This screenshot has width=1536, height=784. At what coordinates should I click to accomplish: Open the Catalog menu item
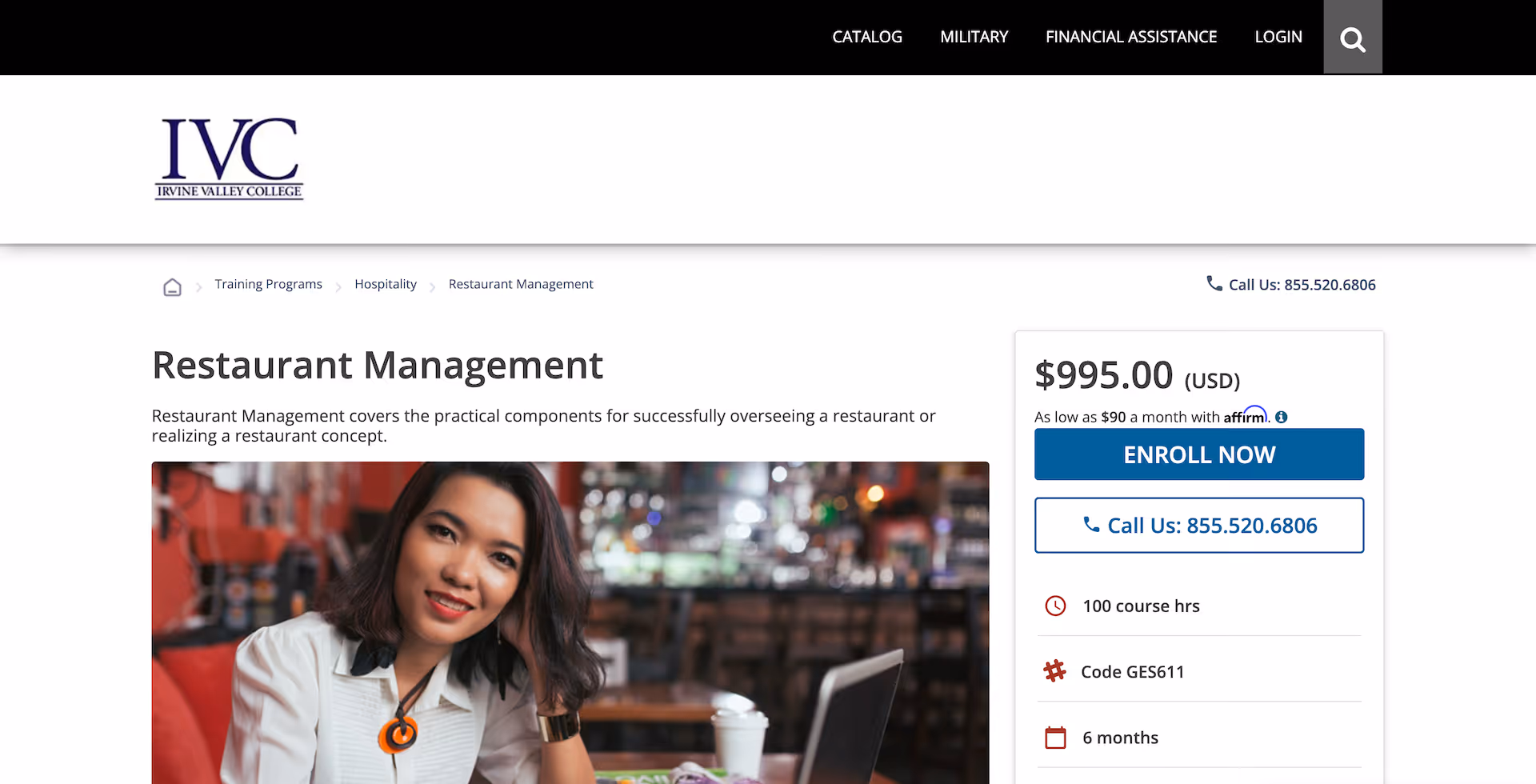click(x=867, y=37)
